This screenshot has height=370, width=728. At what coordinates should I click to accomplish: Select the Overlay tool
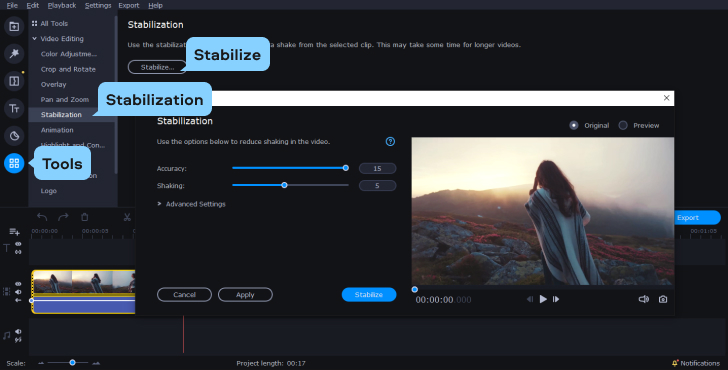pos(53,84)
